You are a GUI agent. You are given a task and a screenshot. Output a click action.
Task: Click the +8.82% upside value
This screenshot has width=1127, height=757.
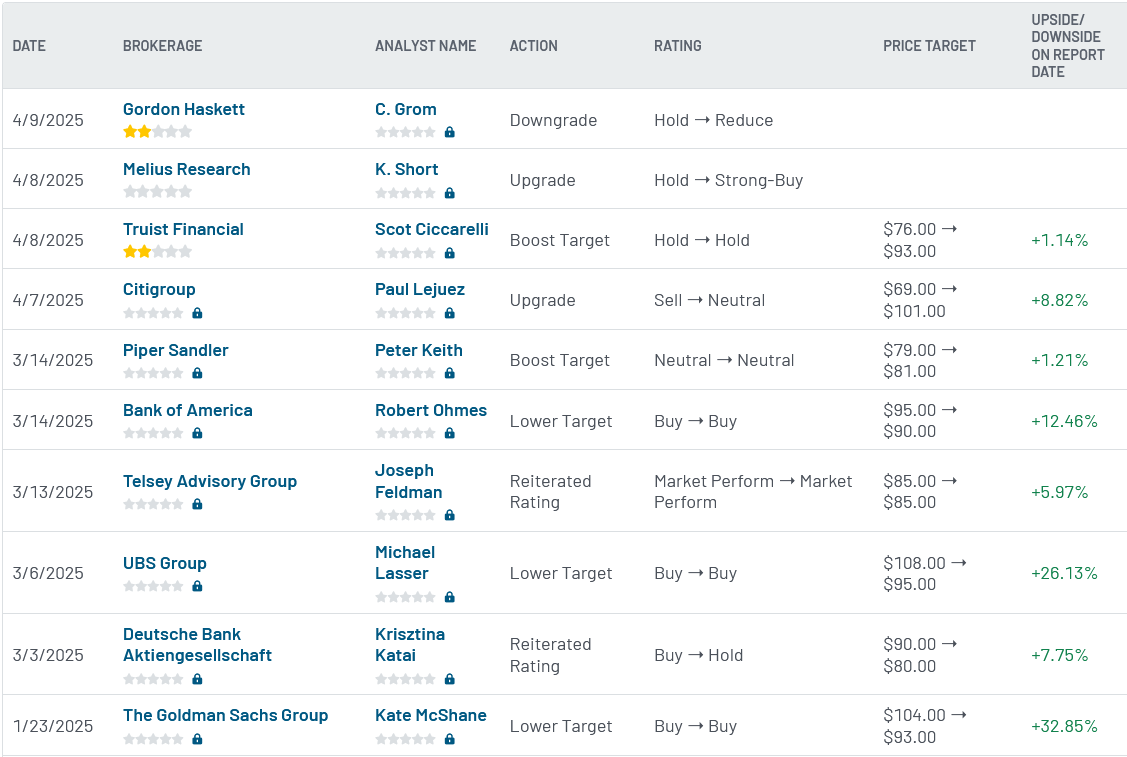click(1059, 300)
